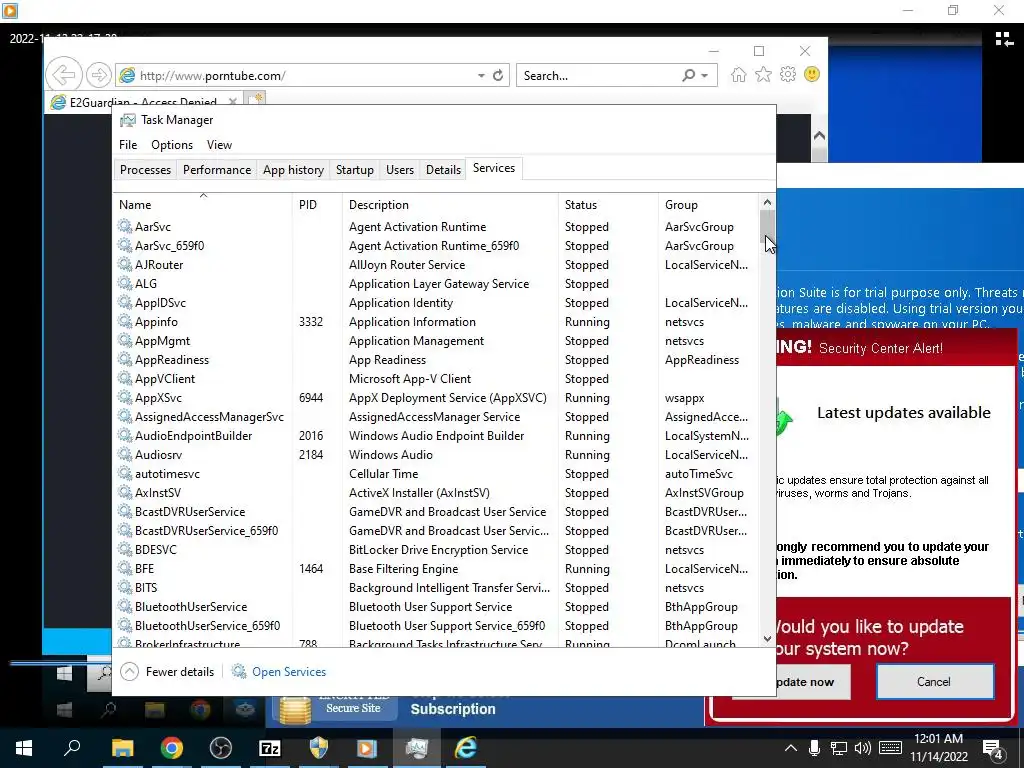Sort services by PID column
This screenshot has height=768, width=1024.
point(317,204)
